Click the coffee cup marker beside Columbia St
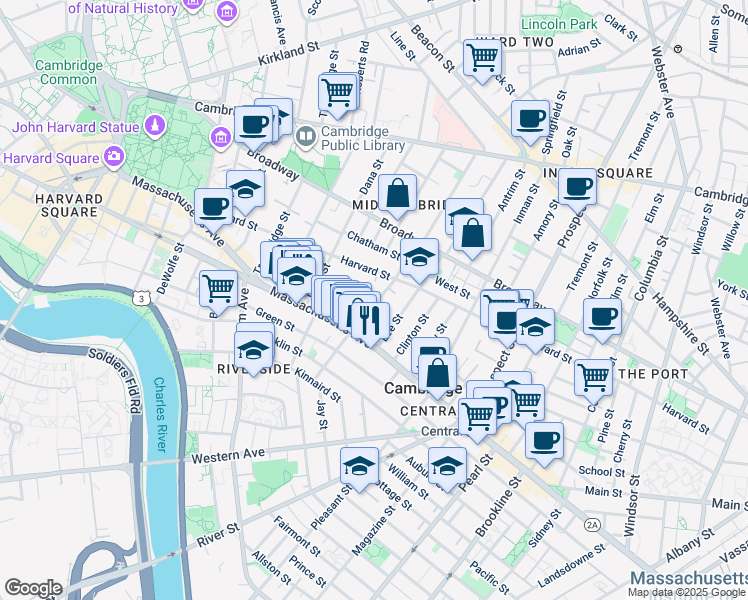 click(x=602, y=320)
